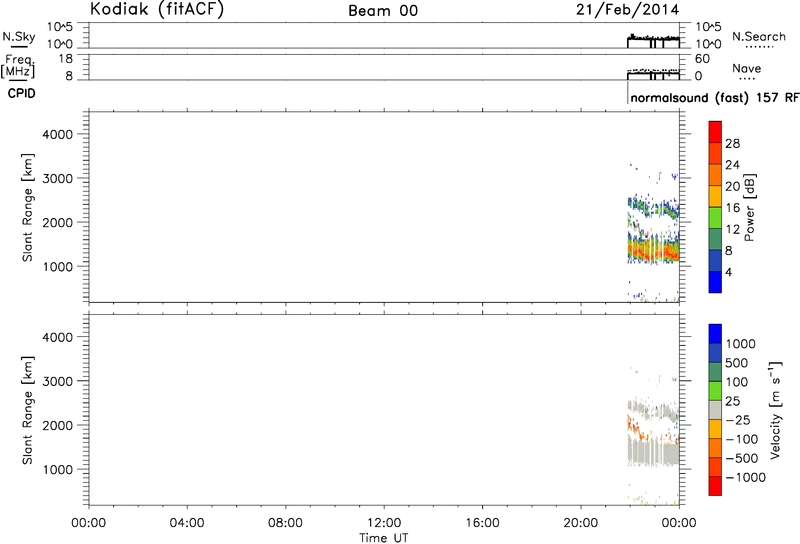Viewport: 800px width, 544px height.
Task: Click the strong orange-red power echo band near 1300 km
Action: click(654, 251)
